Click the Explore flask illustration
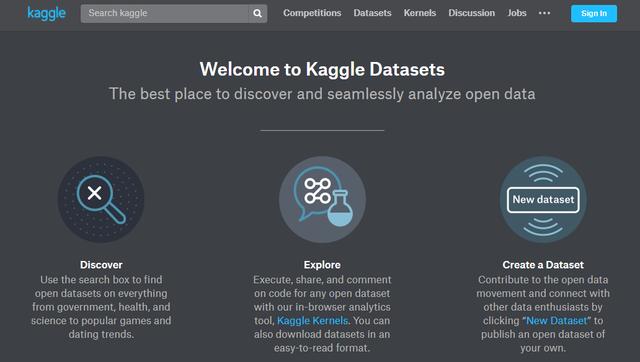The image size is (640, 362). pos(322,200)
